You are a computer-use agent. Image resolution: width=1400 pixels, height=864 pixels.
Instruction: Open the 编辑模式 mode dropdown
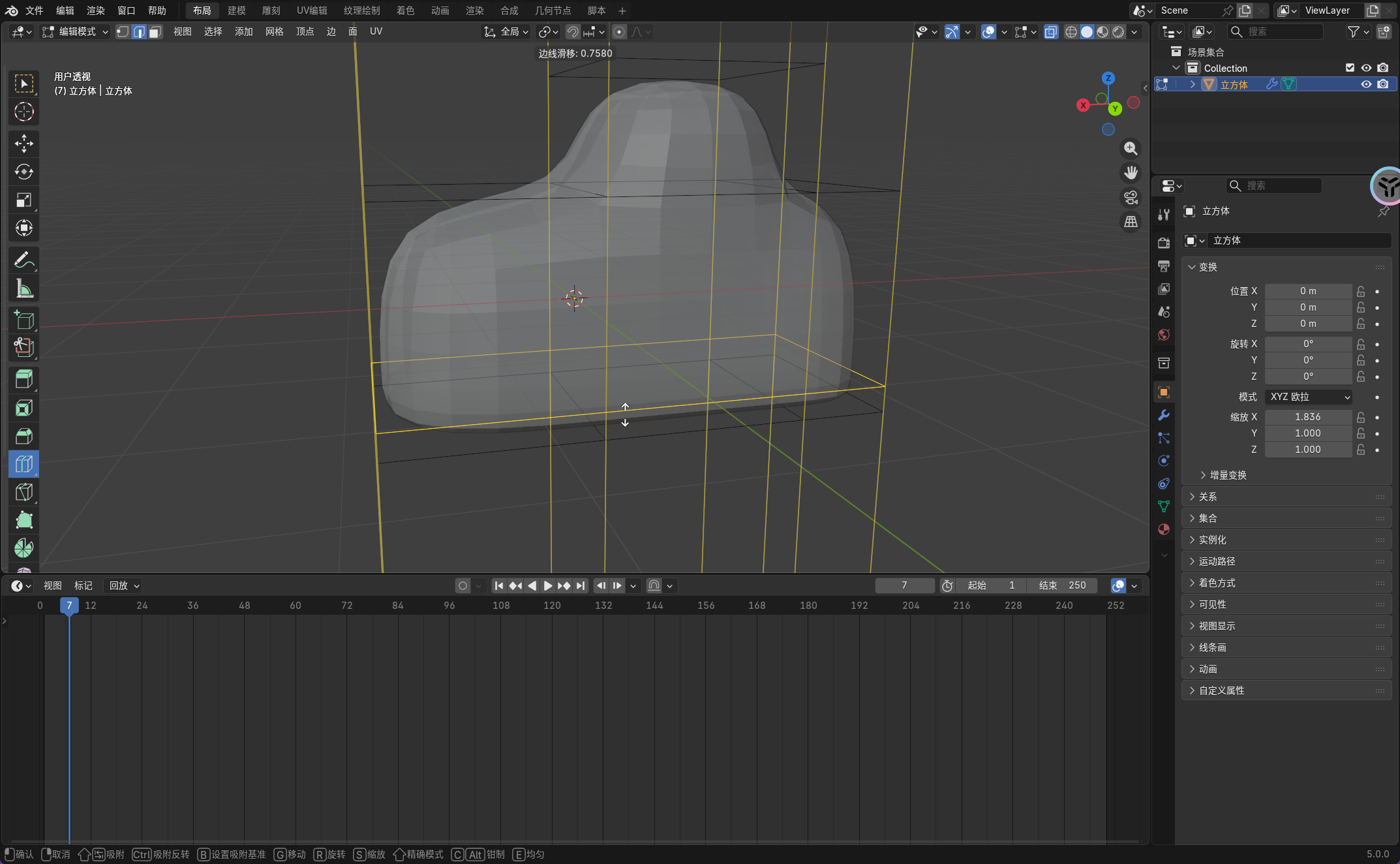point(75,32)
